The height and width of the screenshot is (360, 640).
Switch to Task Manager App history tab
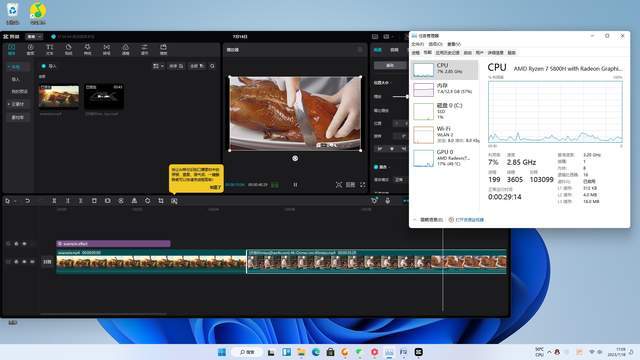(447, 53)
